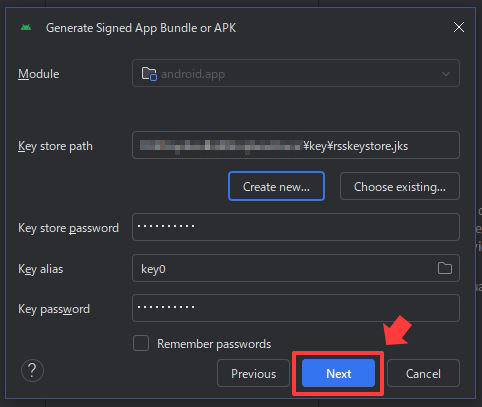
Task: Click the help question mark icon
Action: pyautogui.click(x=32, y=370)
